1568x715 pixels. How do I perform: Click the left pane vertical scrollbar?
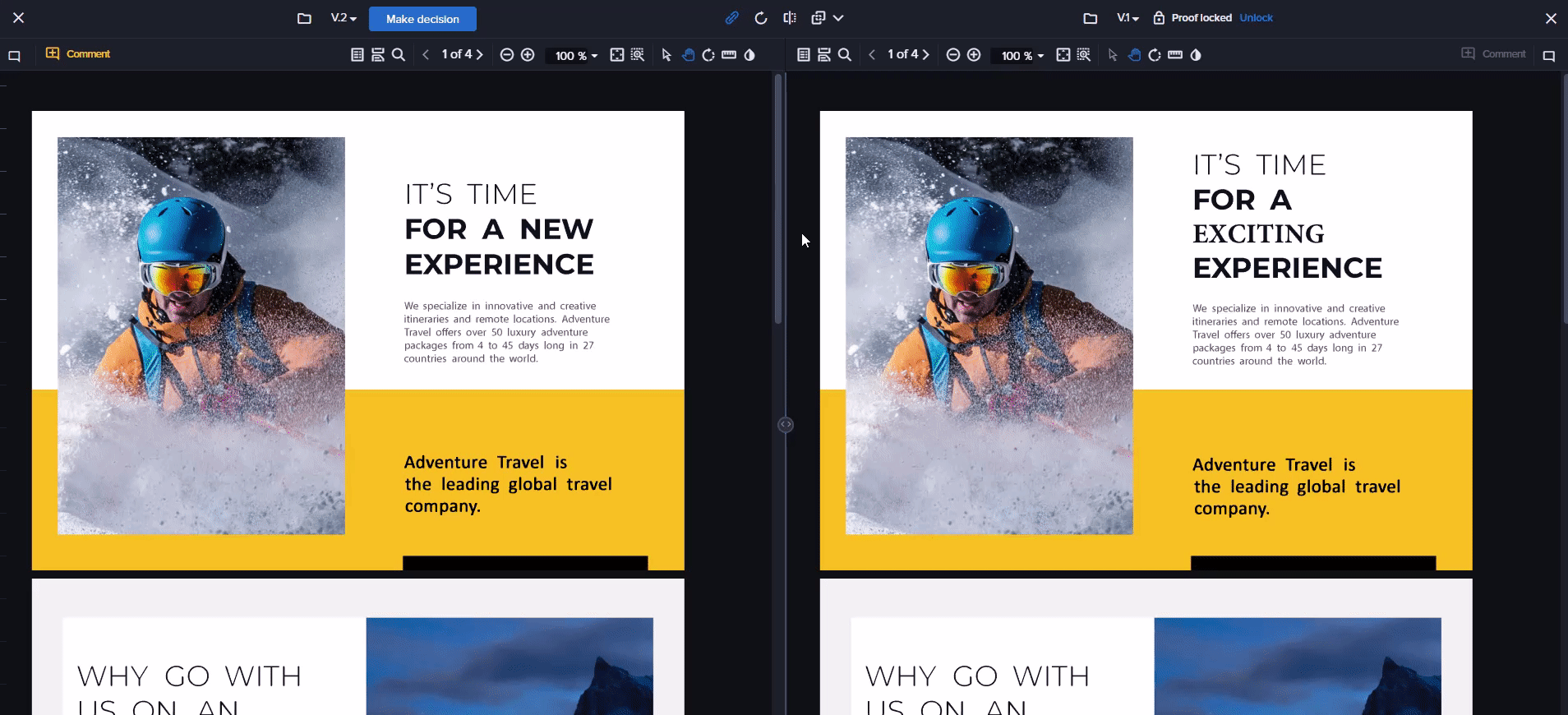click(777, 199)
